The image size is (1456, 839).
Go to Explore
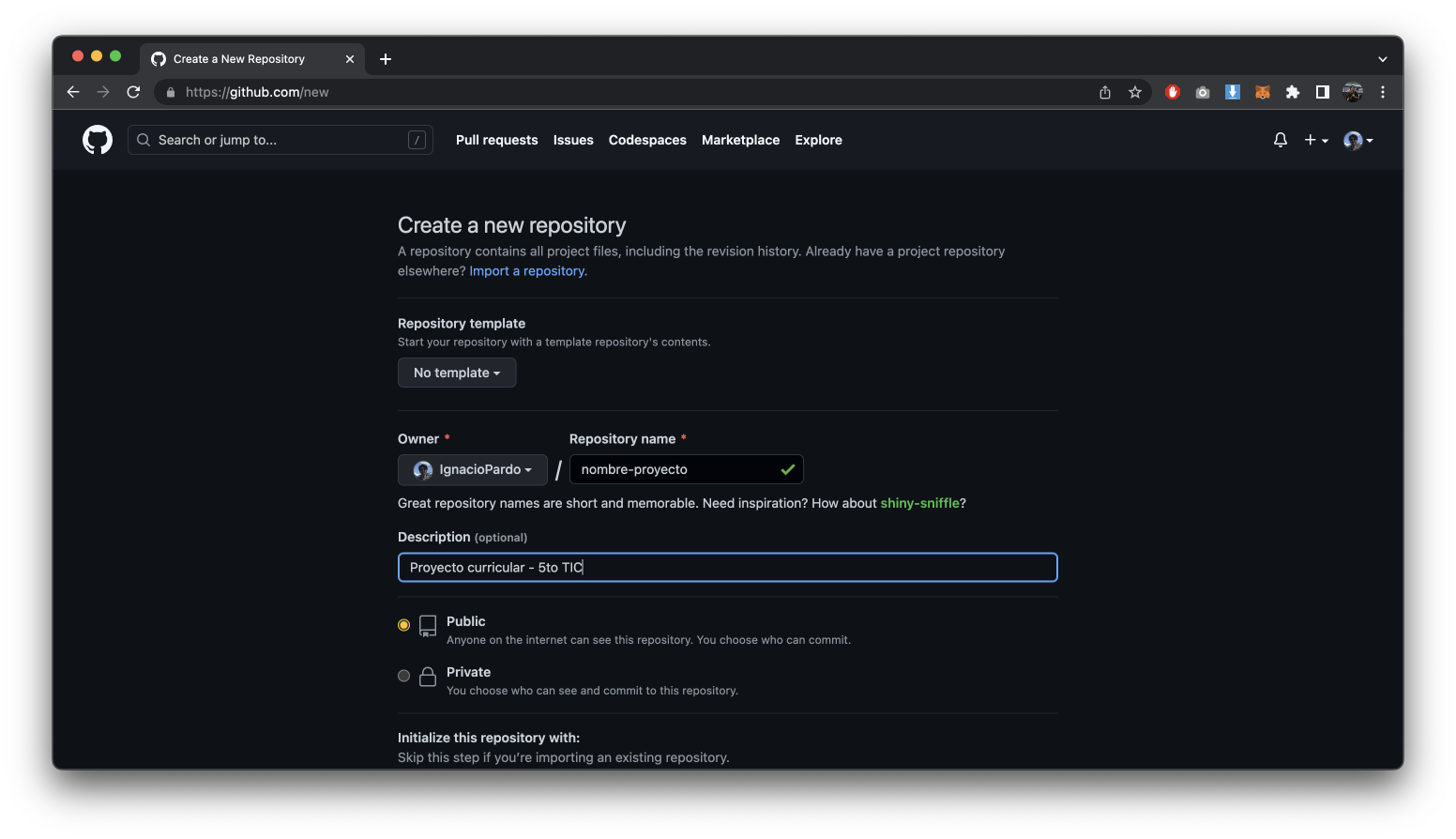coord(818,140)
